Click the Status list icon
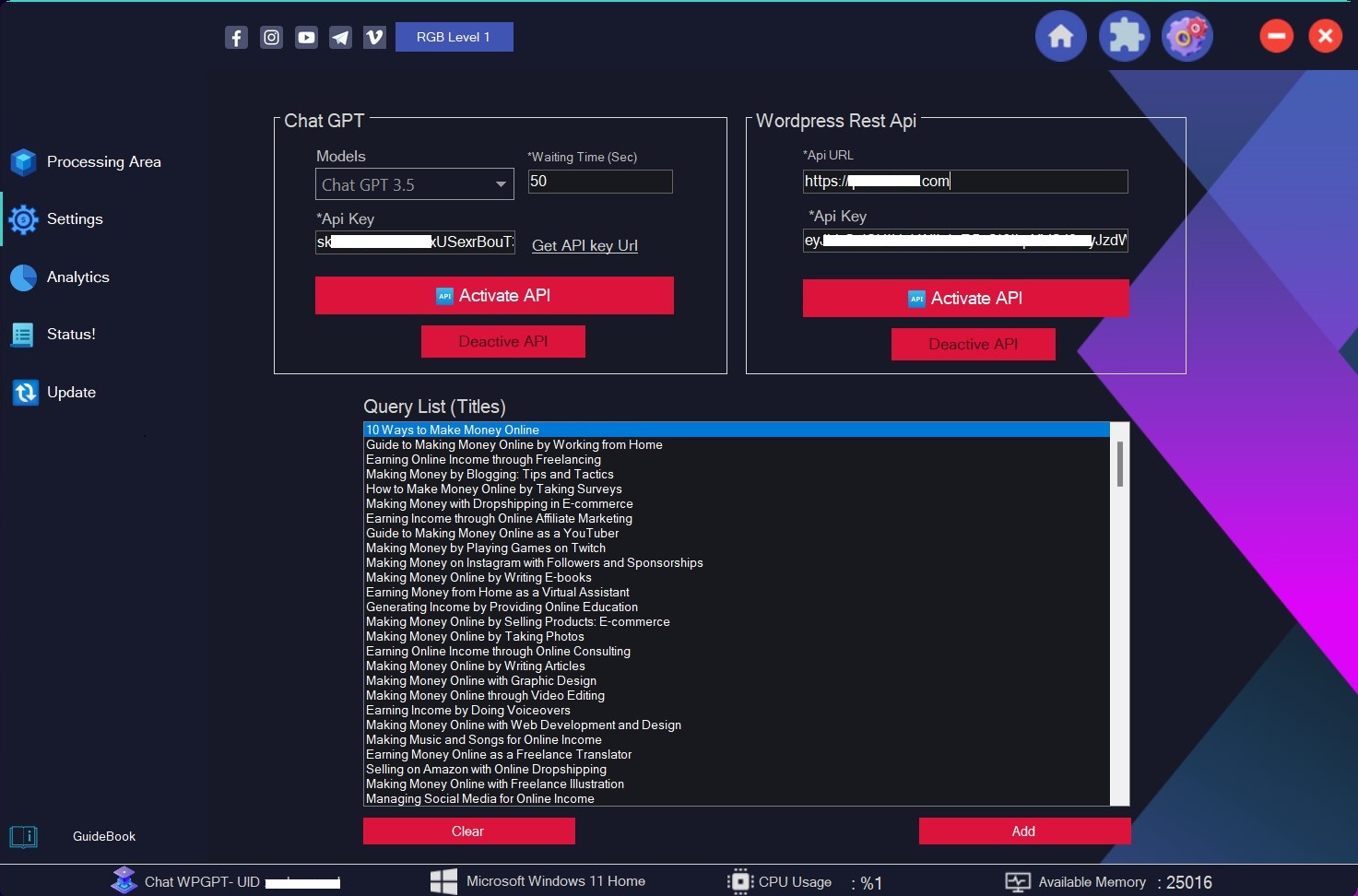 (22, 335)
